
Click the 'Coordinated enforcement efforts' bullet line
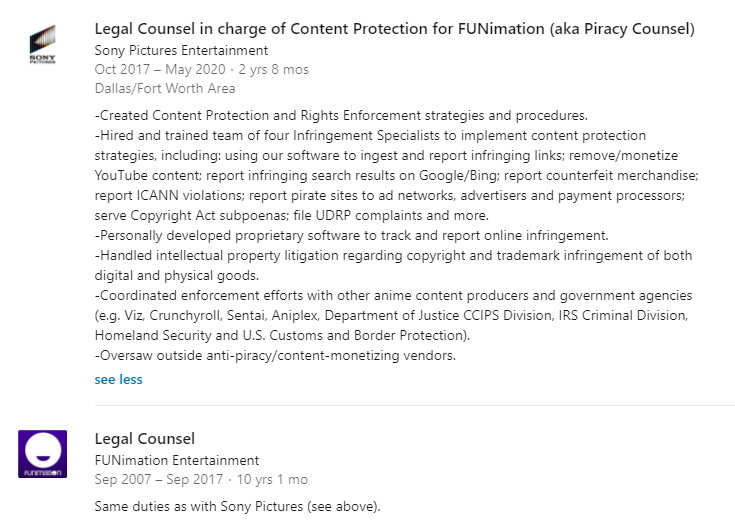click(x=393, y=295)
